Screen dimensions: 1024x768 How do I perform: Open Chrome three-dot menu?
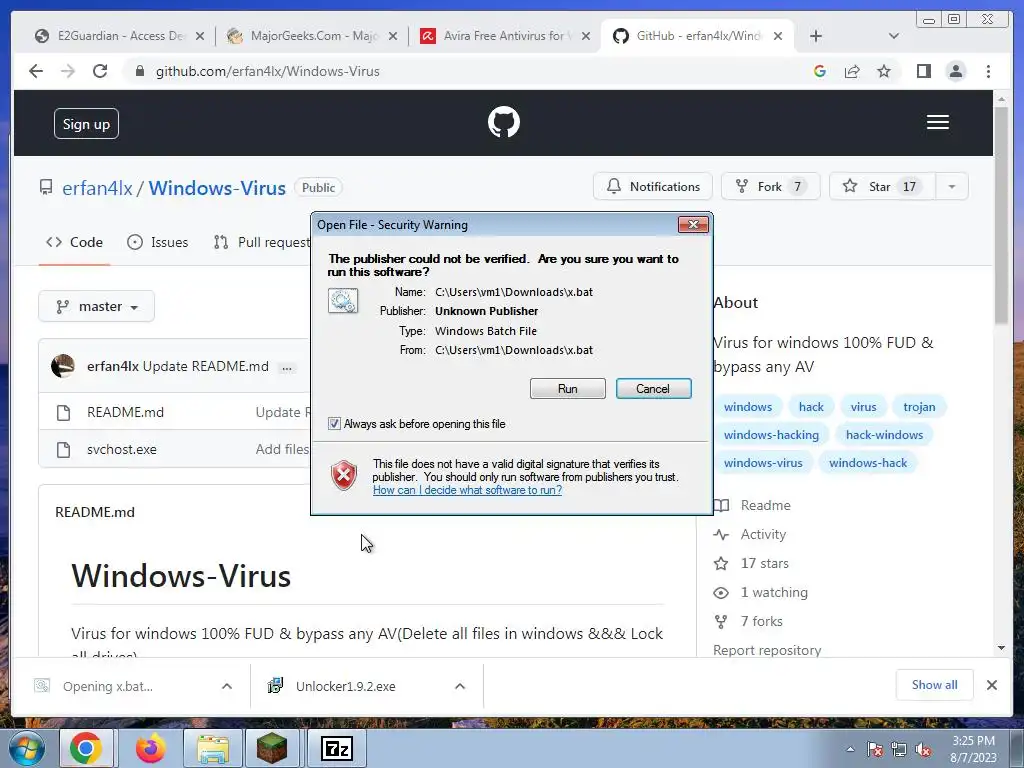988,71
